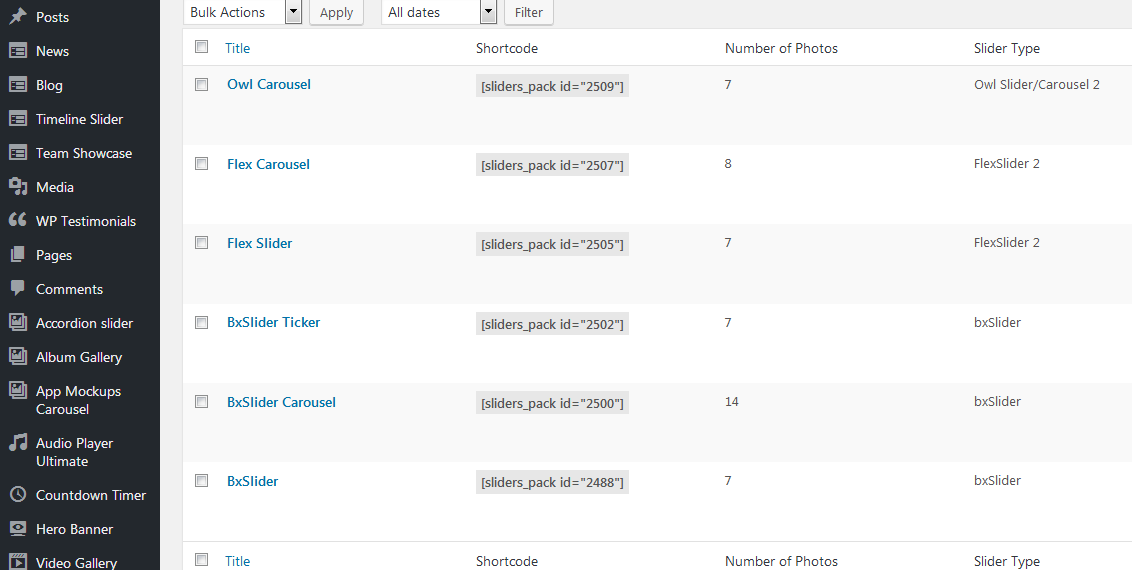Click the Video Gallery icon

point(17,562)
